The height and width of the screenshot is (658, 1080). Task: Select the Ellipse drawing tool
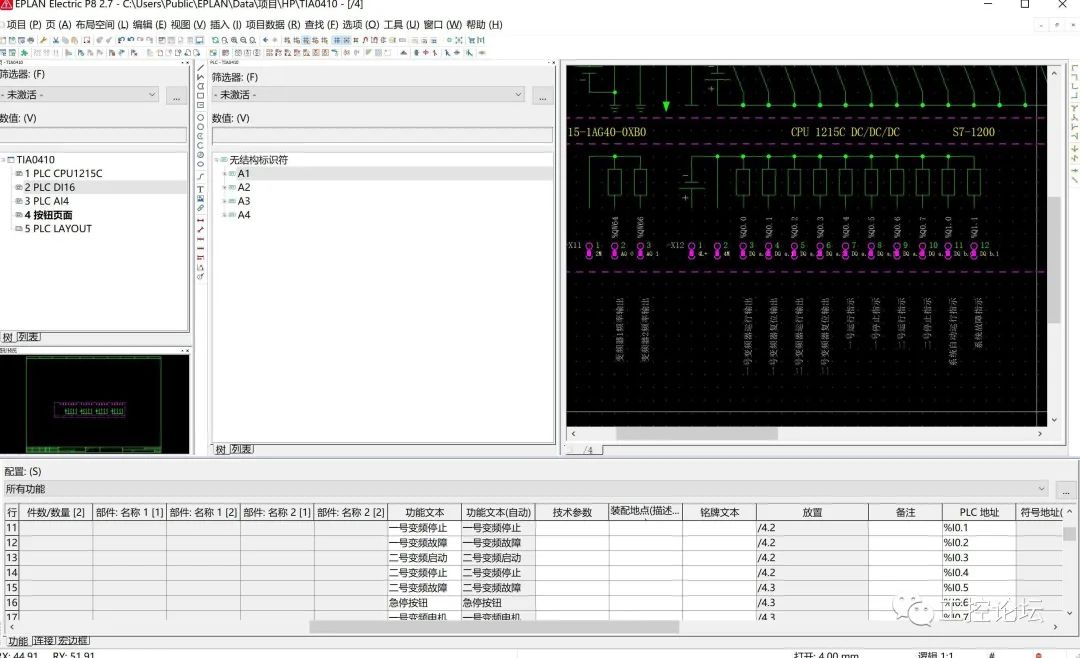click(x=200, y=163)
